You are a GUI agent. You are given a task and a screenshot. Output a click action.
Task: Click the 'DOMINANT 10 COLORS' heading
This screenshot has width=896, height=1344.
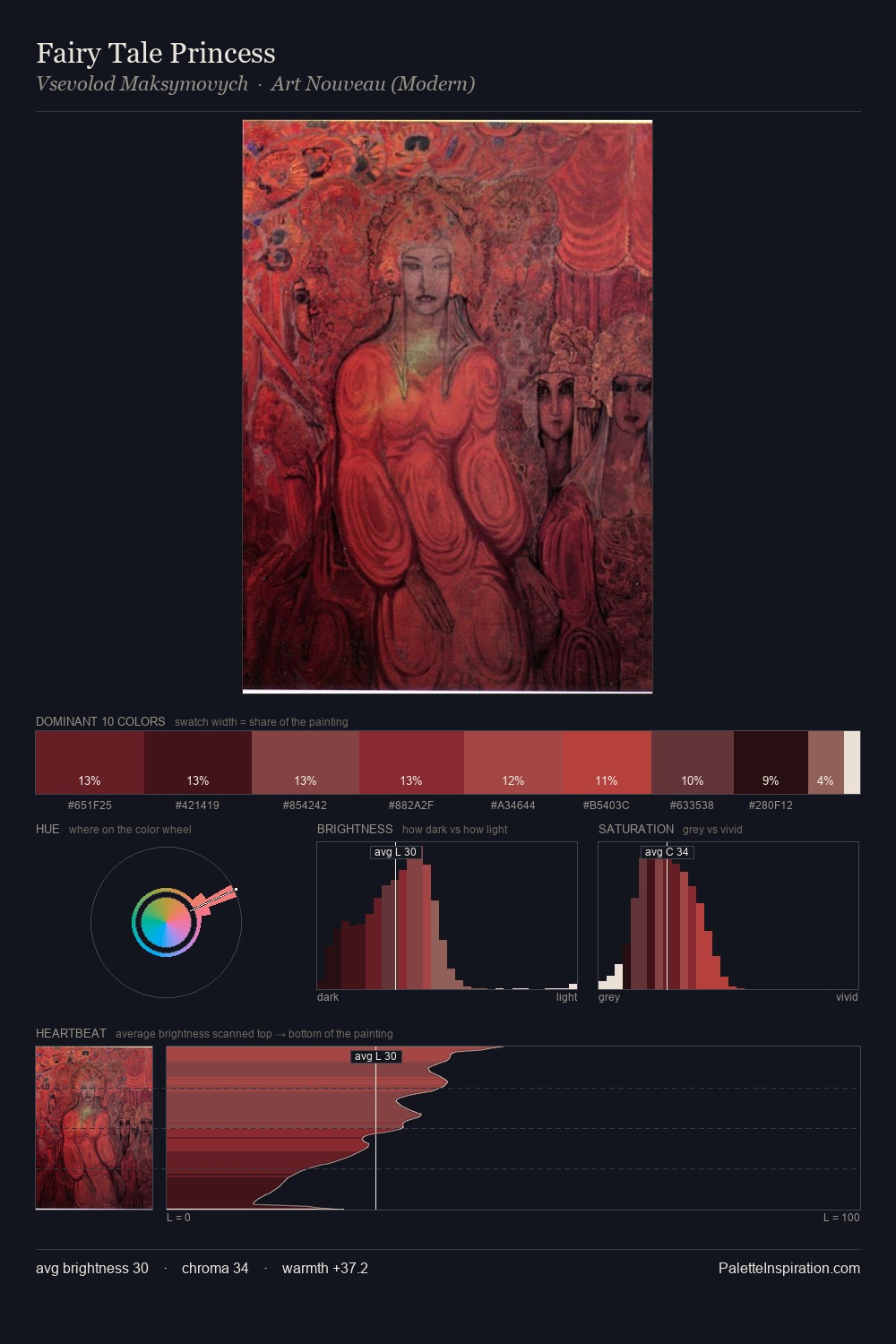point(100,721)
